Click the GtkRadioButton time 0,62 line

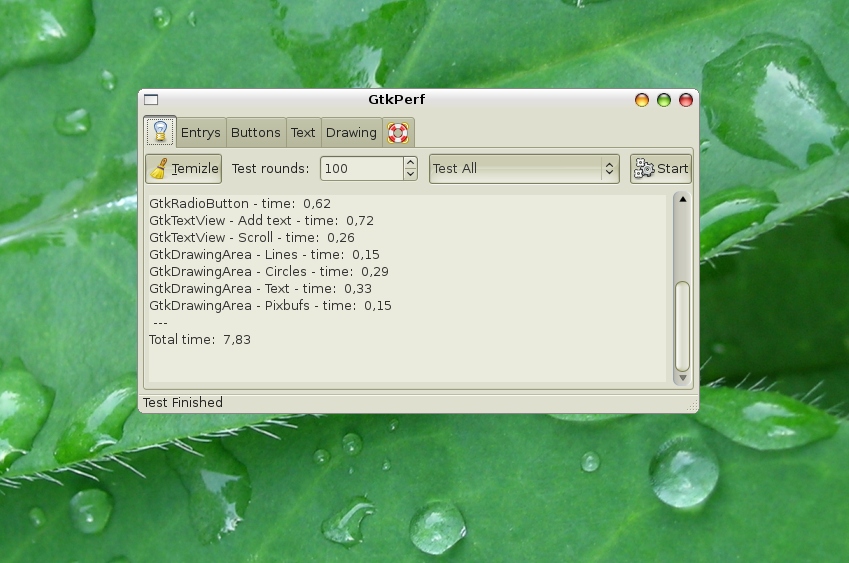coord(240,204)
